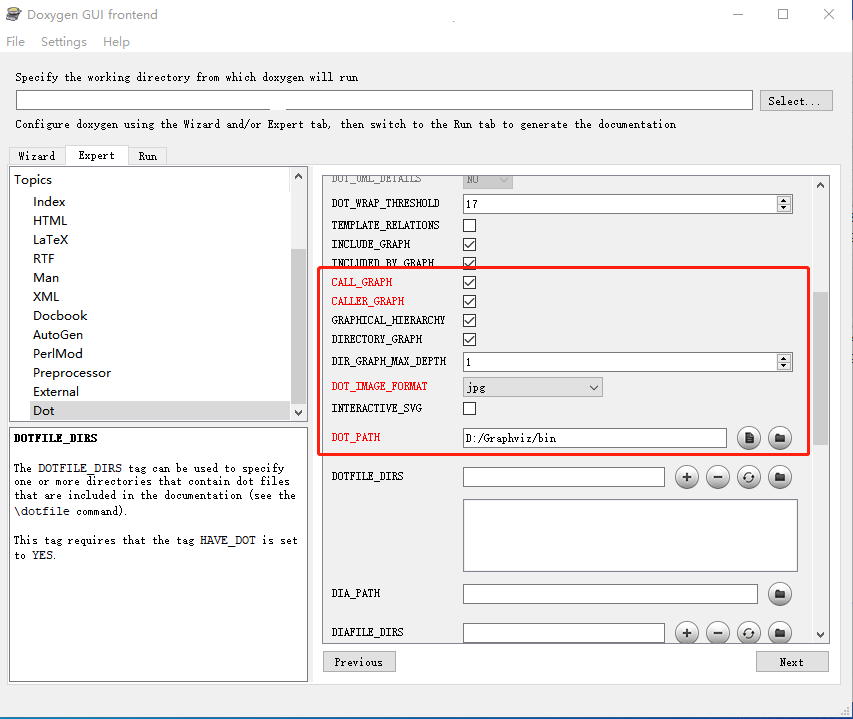The height and width of the screenshot is (719, 853).
Task: Uncheck the DIRECTORY_GRAPH checkbox
Action: [469, 339]
